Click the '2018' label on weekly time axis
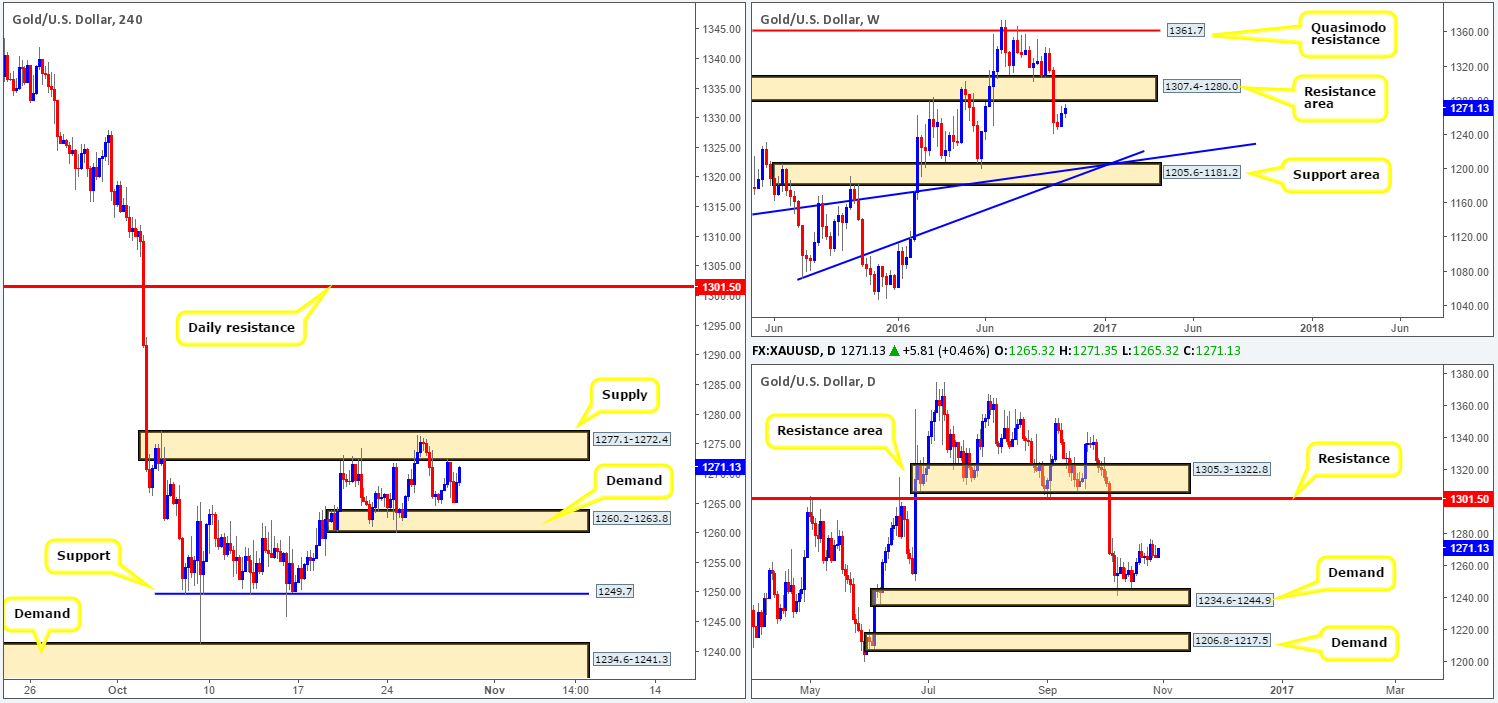This screenshot has height=703, width=1498. [x=1312, y=327]
